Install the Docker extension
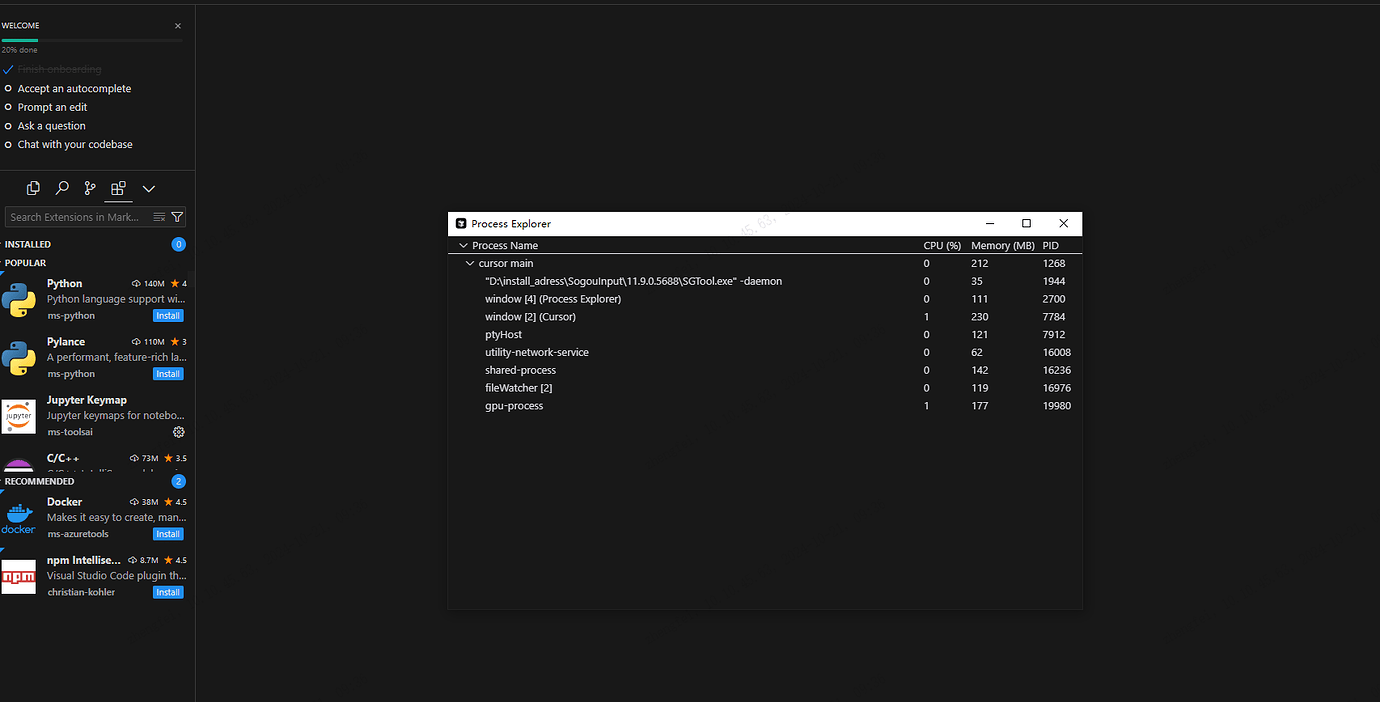 tap(168, 534)
